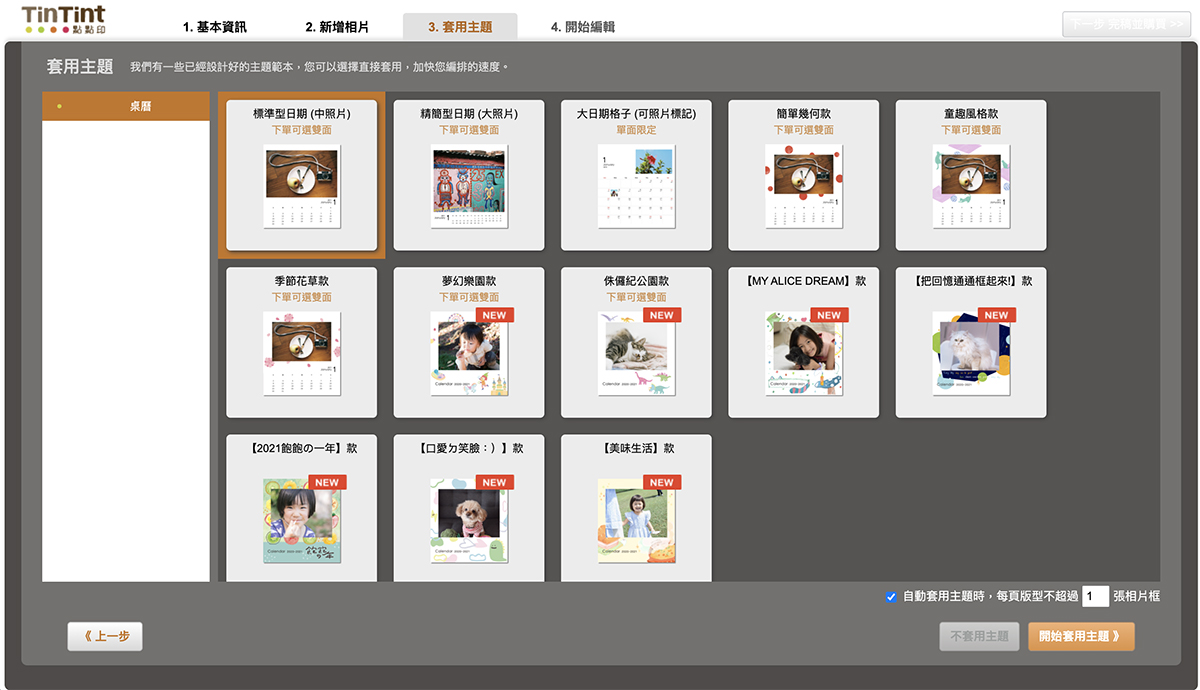Select the 【MY ALICE DREAM】款 theme
Image resolution: width=1200 pixels, height=690 pixels.
[x=804, y=342]
